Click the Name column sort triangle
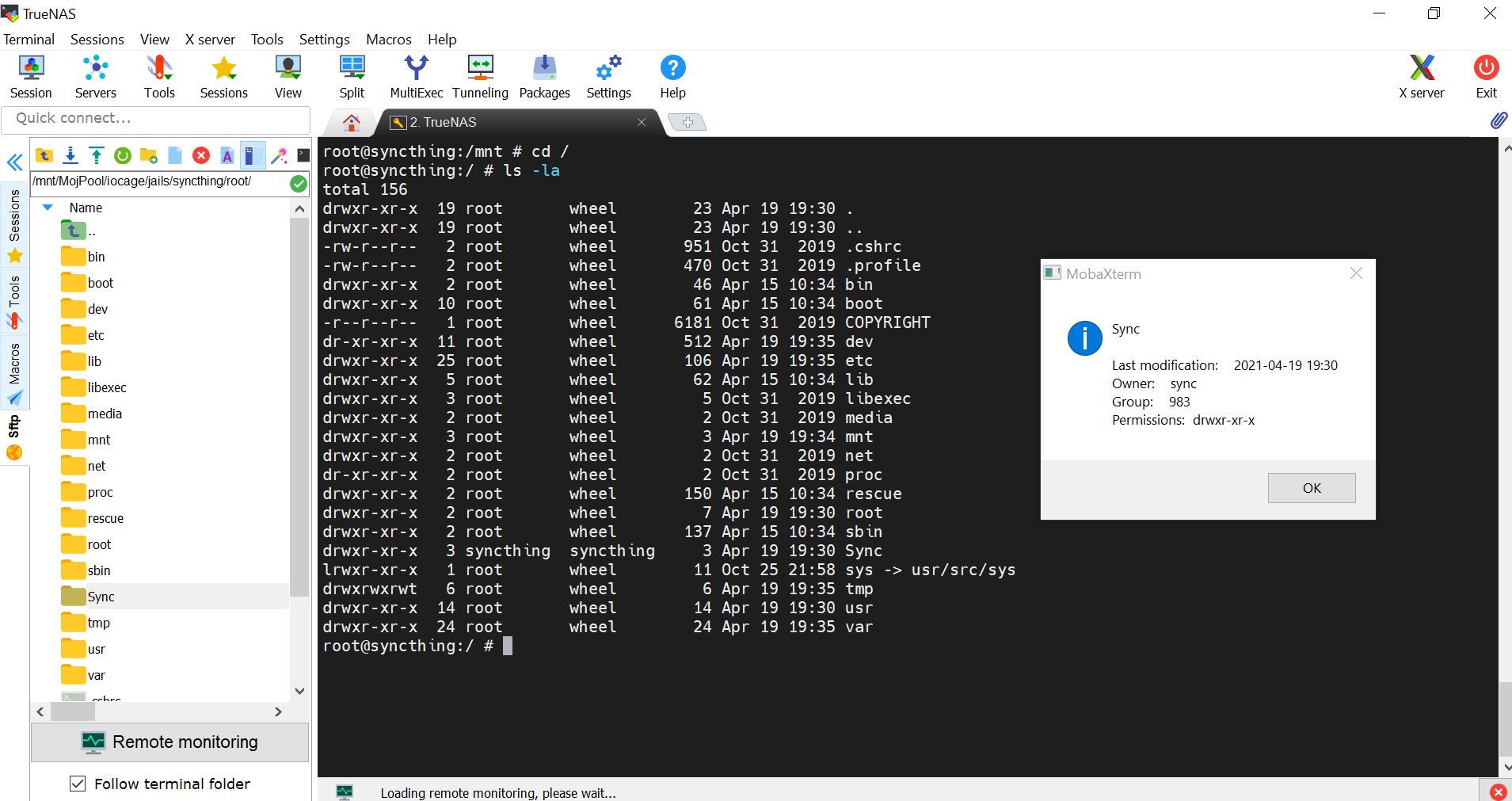 48,208
